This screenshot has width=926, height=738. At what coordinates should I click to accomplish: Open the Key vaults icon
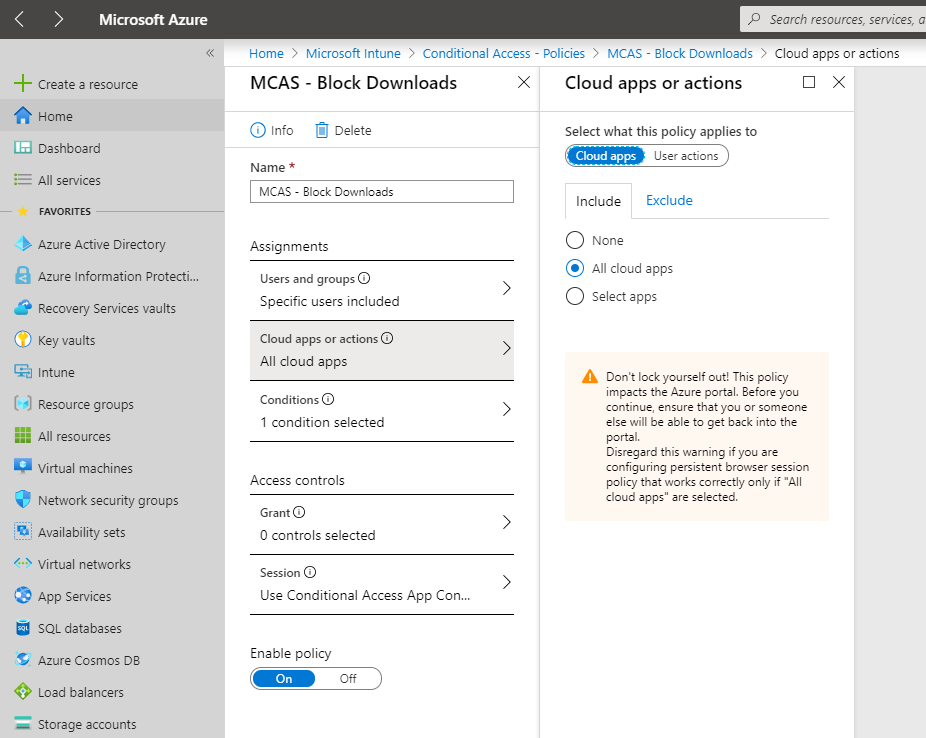point(22,339)
